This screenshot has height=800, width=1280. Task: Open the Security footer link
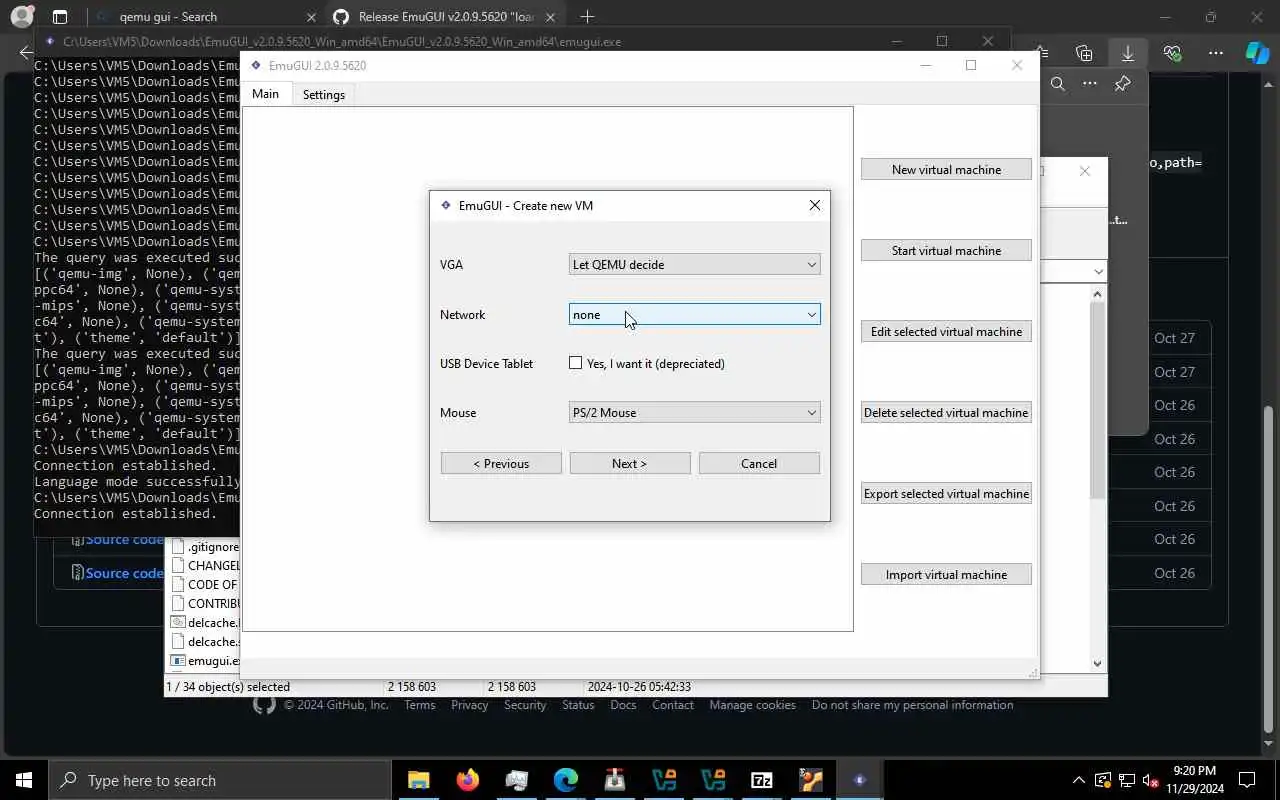[x=525, y=705]
